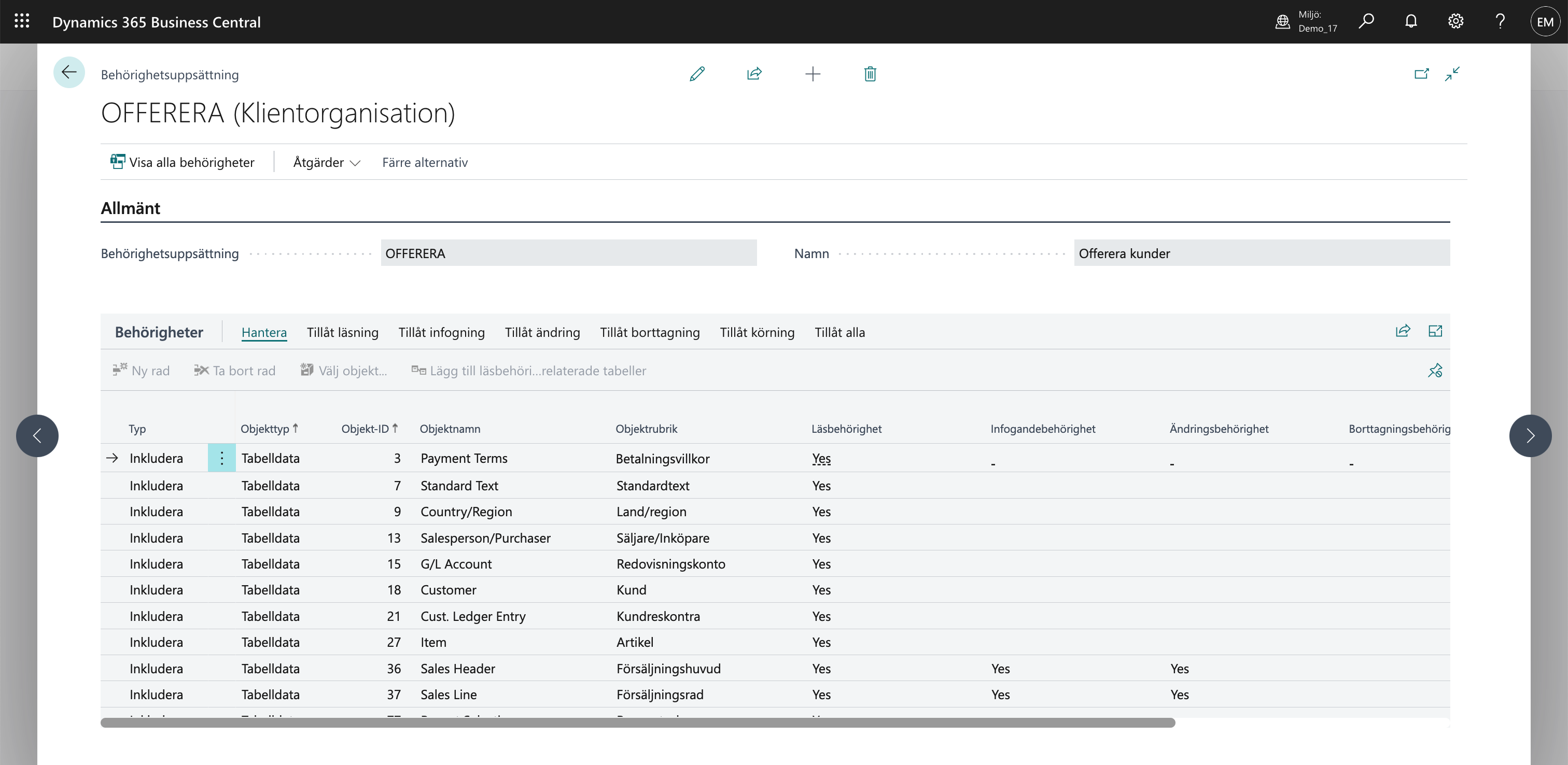Select the Tillåt läsning tab

click(x=342, y=332)
